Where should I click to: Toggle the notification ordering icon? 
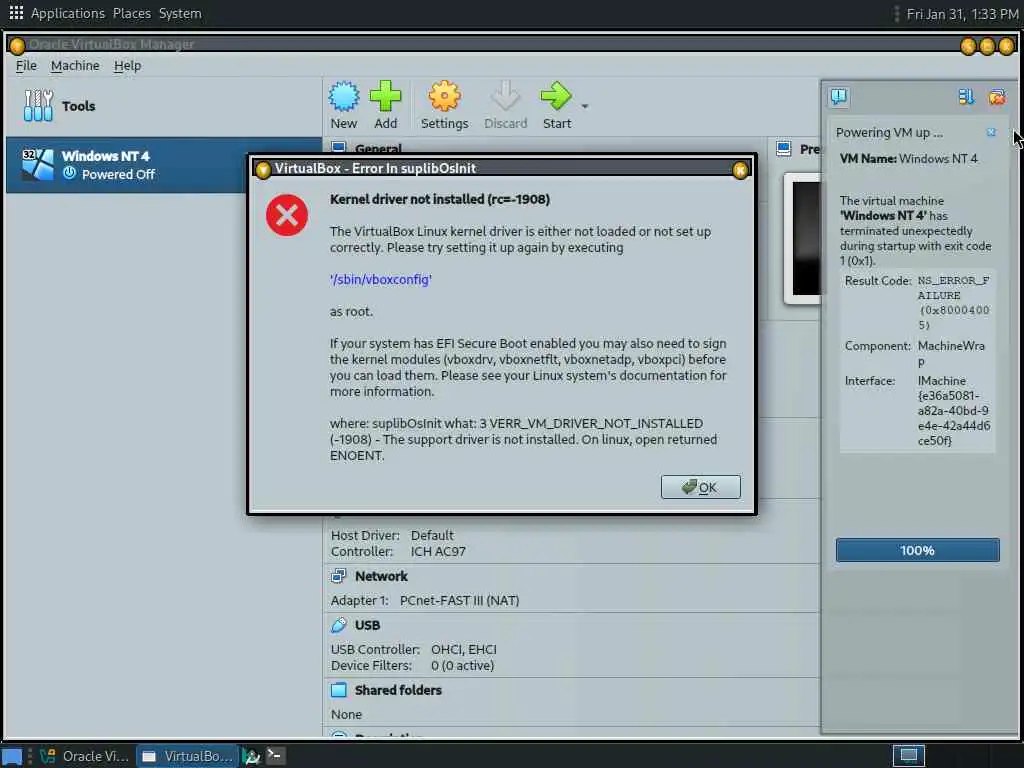click(966, 97)
